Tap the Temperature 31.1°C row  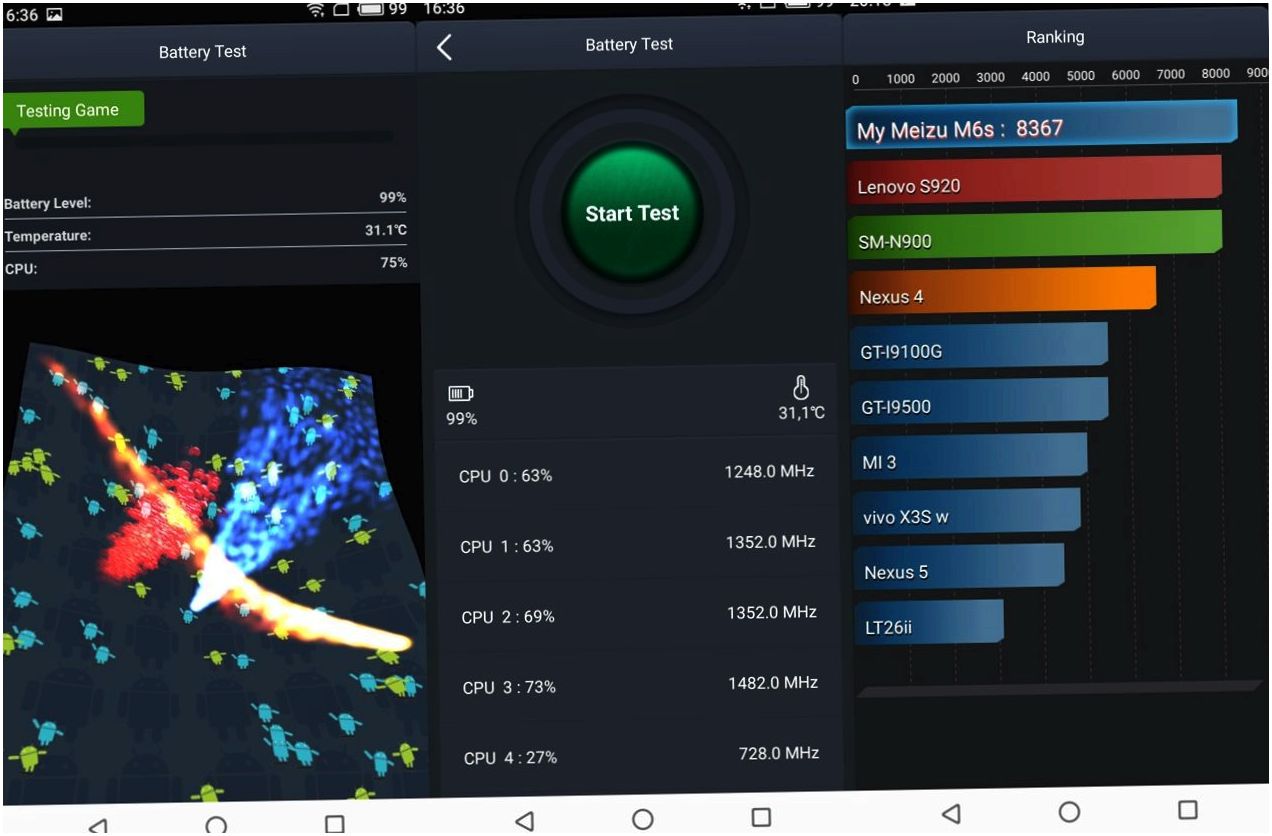(x=205, y=232)
